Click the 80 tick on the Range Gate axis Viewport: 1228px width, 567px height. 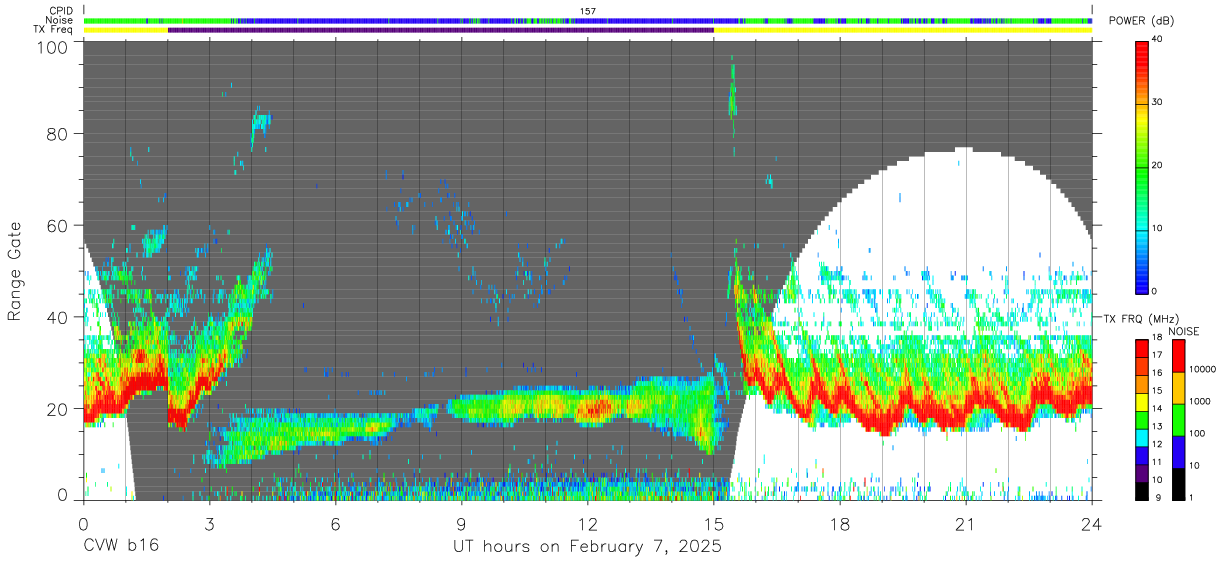(x=56, y=134)
